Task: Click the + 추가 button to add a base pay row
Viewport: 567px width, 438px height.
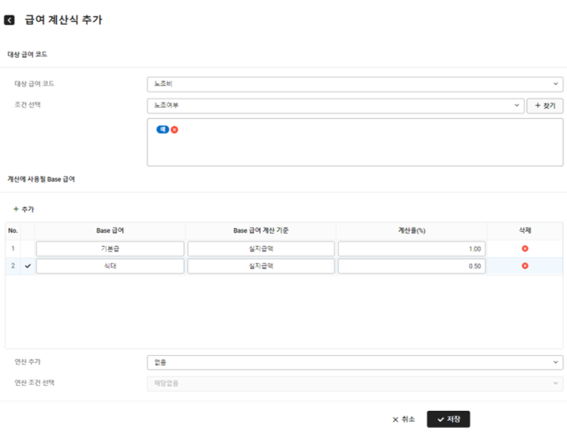Action: point(24,209)
